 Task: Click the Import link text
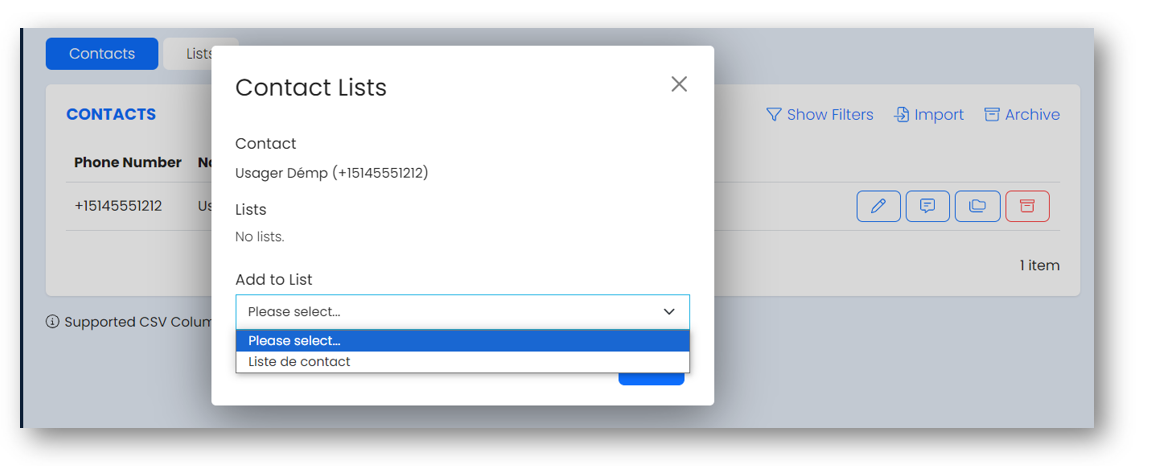pyautogui.click(x=939, y=115)
